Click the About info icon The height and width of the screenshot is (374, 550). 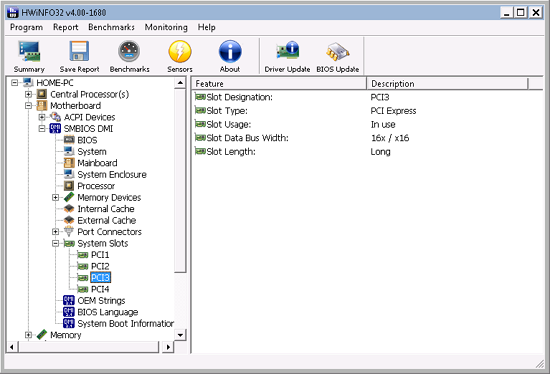click(x=230, y=52)
